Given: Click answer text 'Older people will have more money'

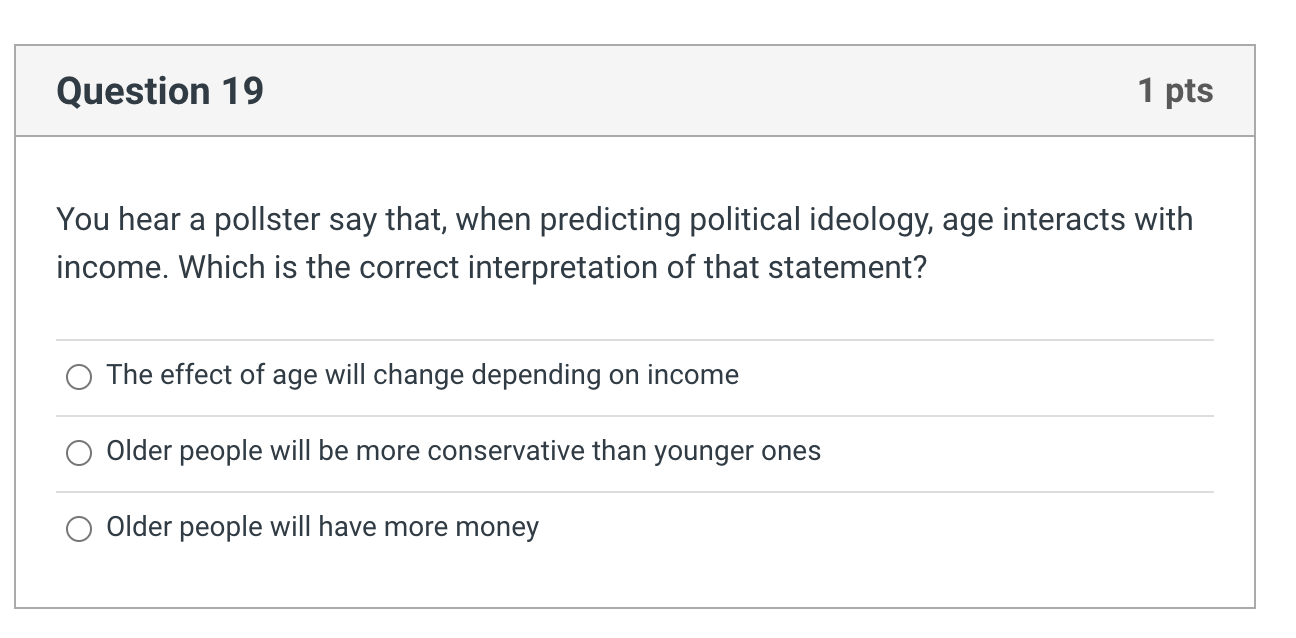Looking at the screenshot, I should click(x=322, y=527).
